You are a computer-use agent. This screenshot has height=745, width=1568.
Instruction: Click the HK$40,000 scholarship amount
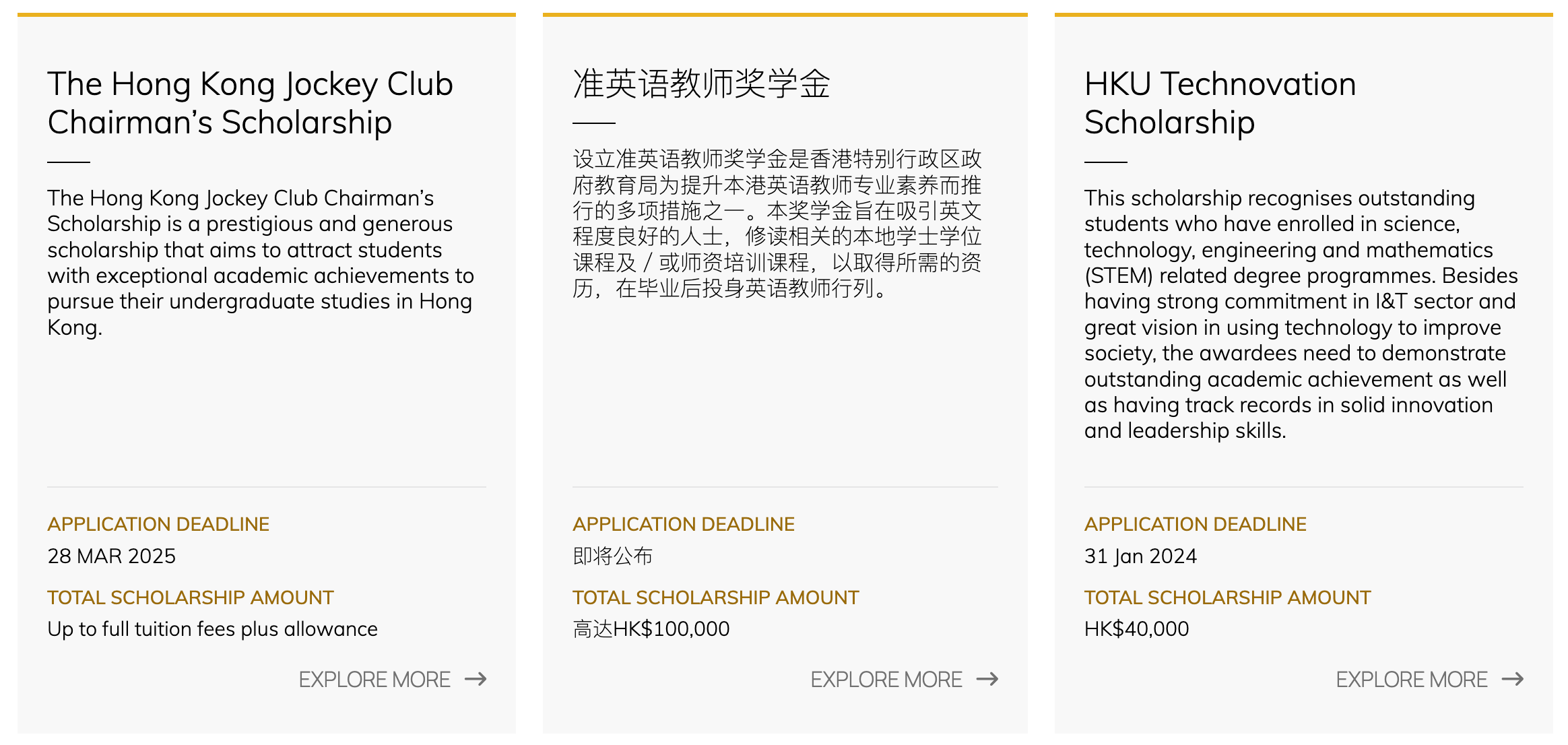point(1136,628)
